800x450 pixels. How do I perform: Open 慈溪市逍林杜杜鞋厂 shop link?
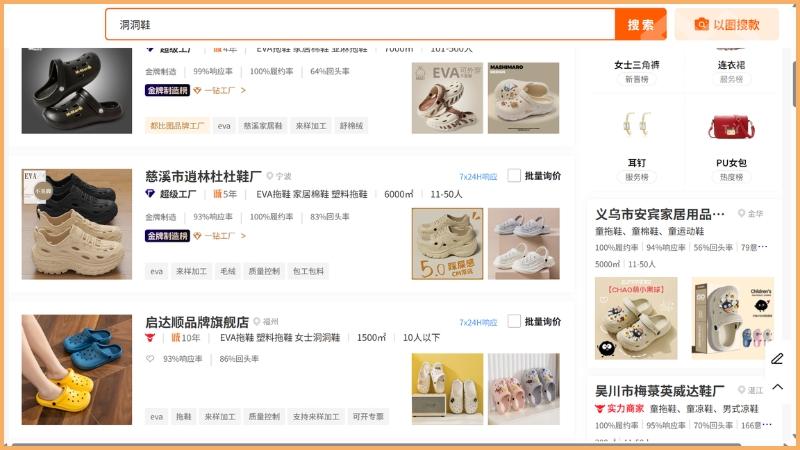click(x=203, y=176)
